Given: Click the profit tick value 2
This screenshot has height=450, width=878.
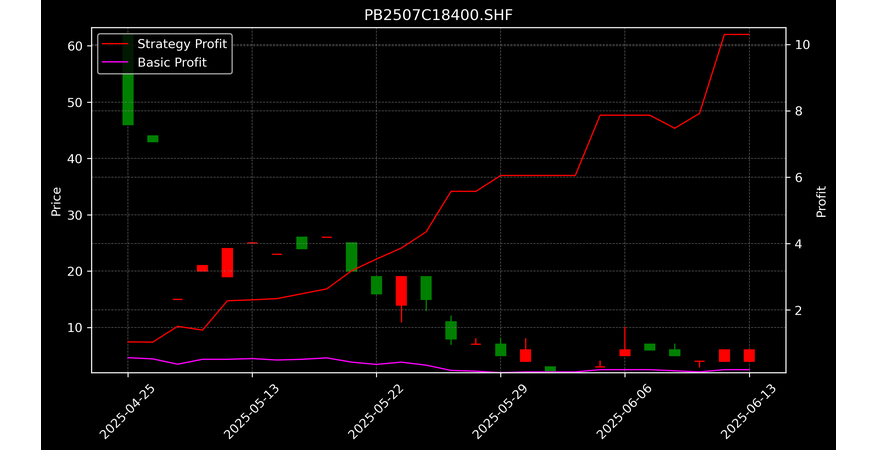Looking at the screenshot, I should coord(798,310).
